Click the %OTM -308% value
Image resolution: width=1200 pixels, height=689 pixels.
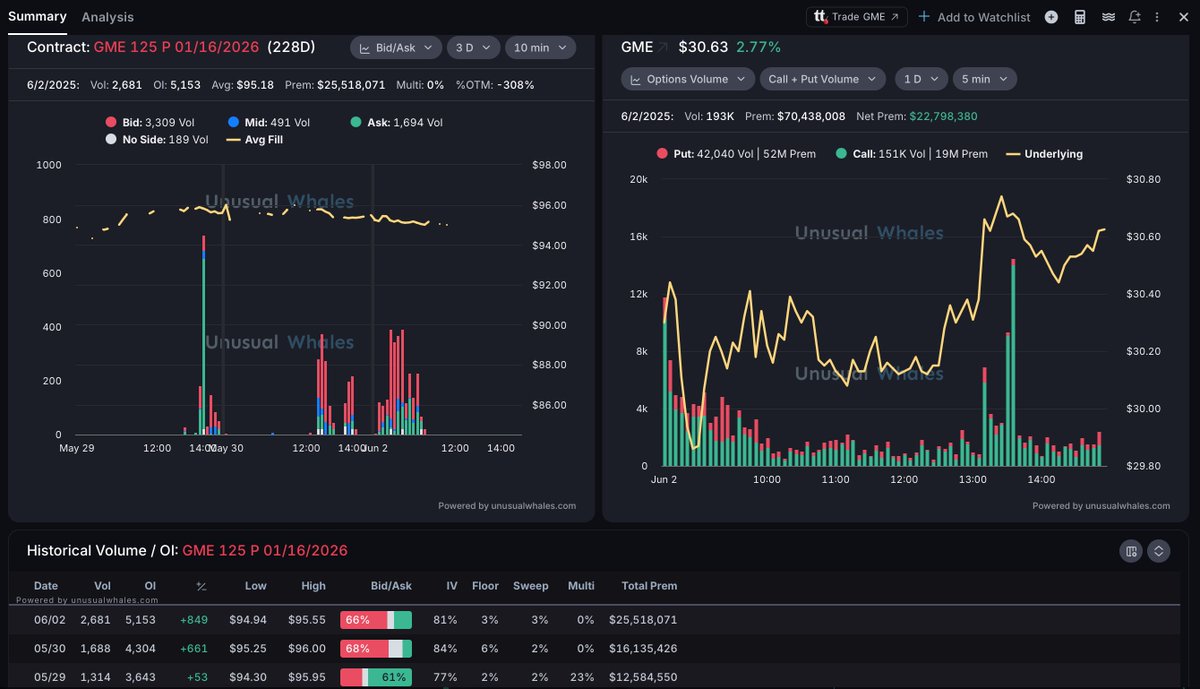tap(495, 85)
